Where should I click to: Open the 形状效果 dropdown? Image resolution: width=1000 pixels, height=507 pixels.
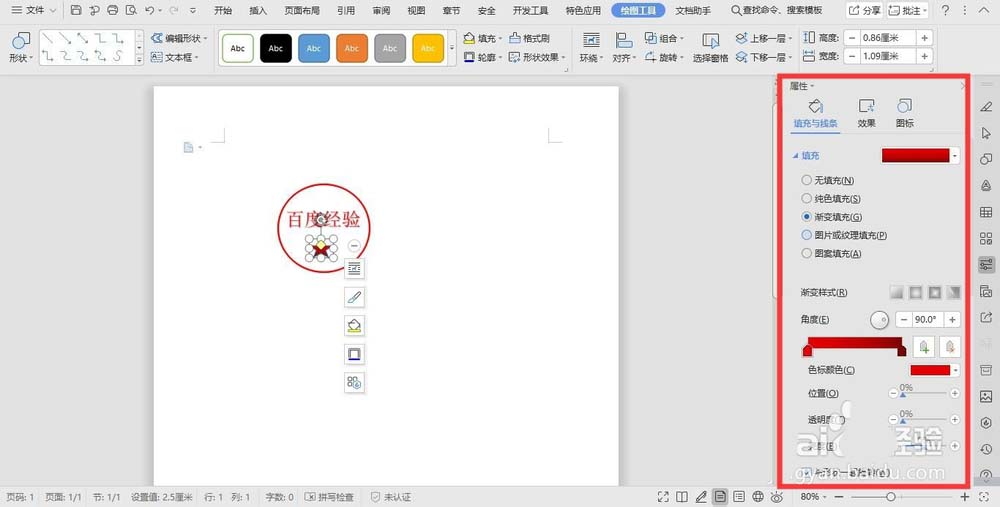[536, 57]
